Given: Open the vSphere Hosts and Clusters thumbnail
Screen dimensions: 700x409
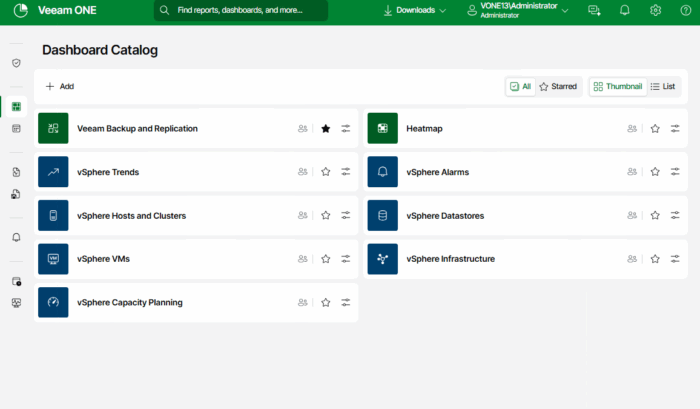Looking at the screenshot, I should tap(53, 215).
